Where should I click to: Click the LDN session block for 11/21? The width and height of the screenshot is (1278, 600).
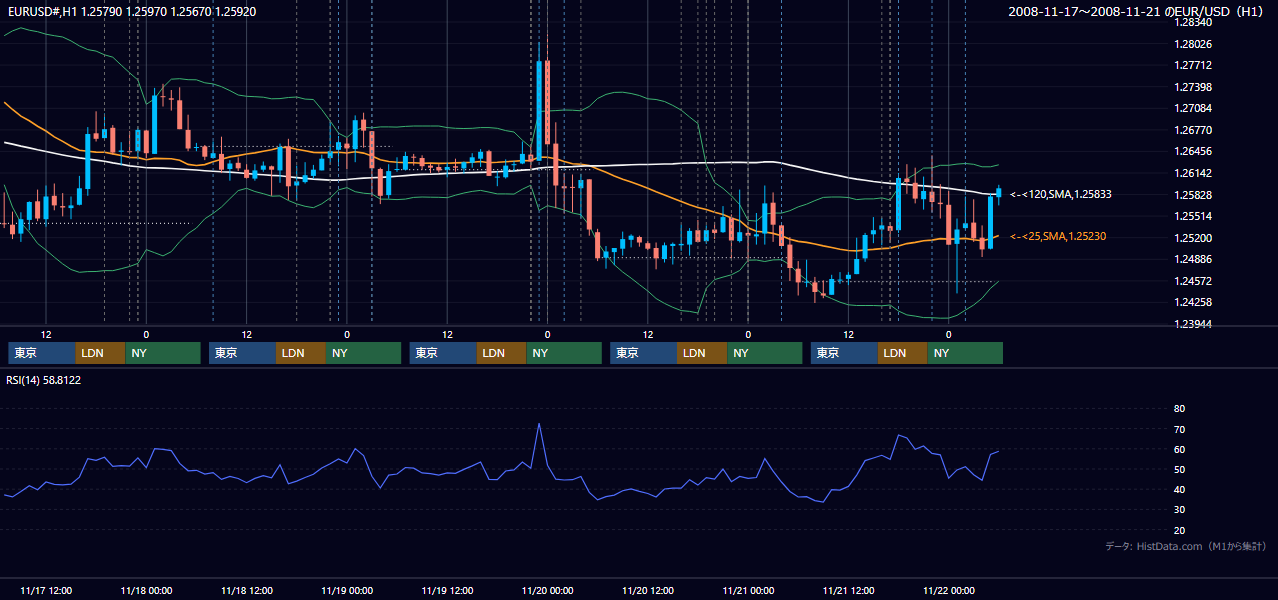(x=903, y=353)
